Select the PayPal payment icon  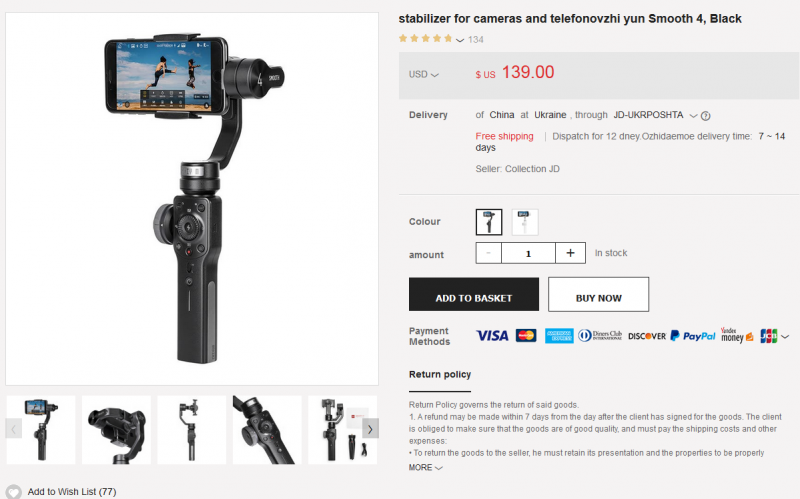[693, 336]
